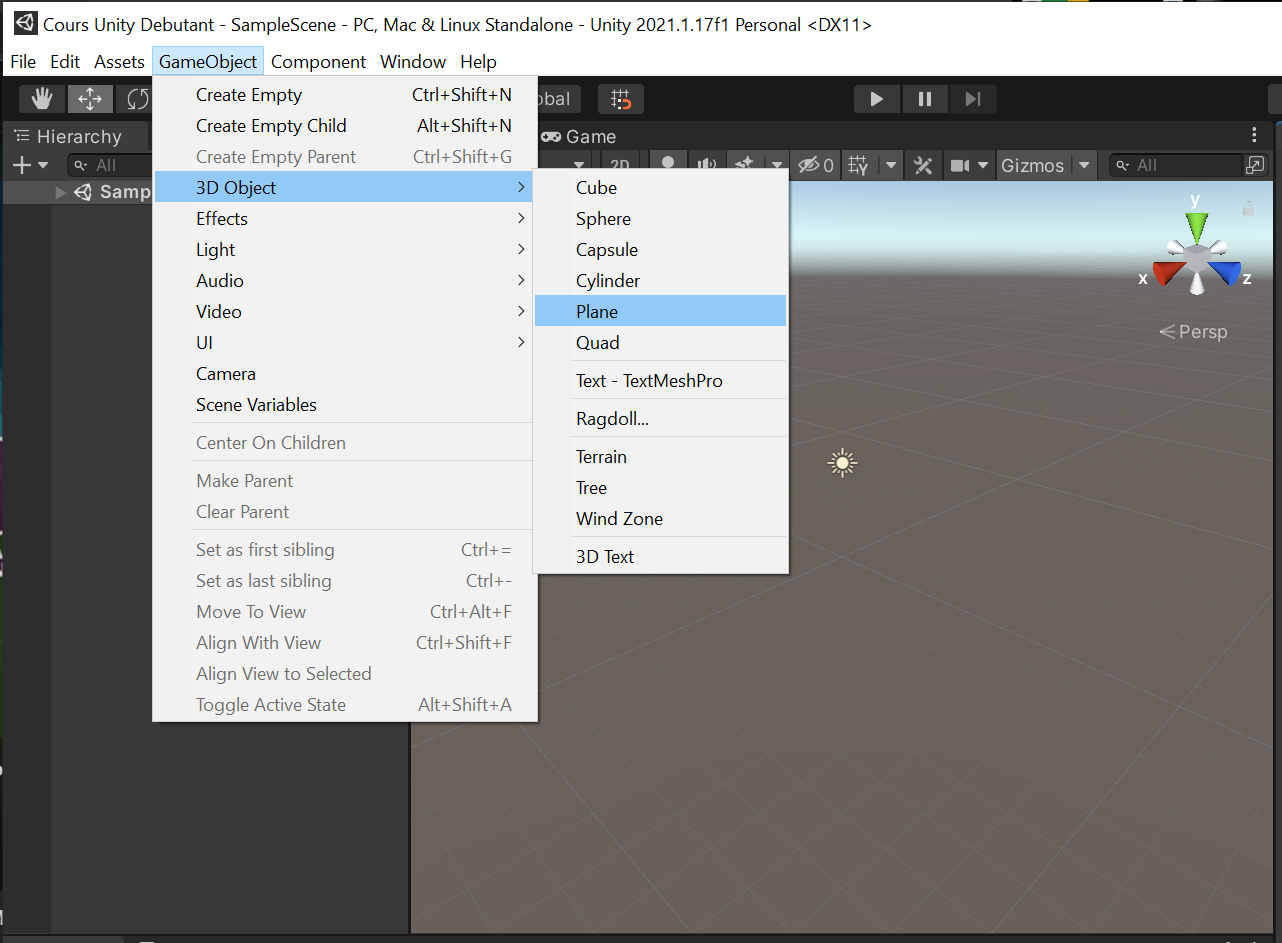The height and width of the screenshot is (943, 1282).
Task: Open the scene camera settings dropdown
Action: (984, 165)
